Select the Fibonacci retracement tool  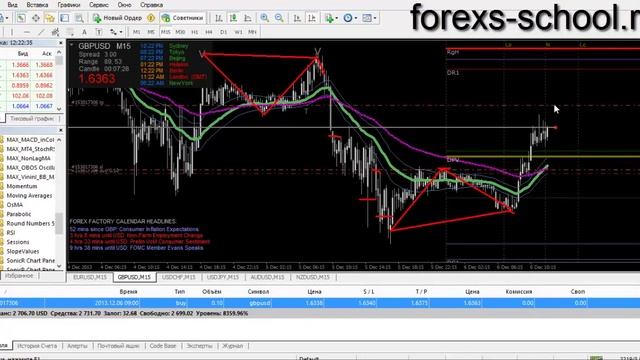(70, 32)
